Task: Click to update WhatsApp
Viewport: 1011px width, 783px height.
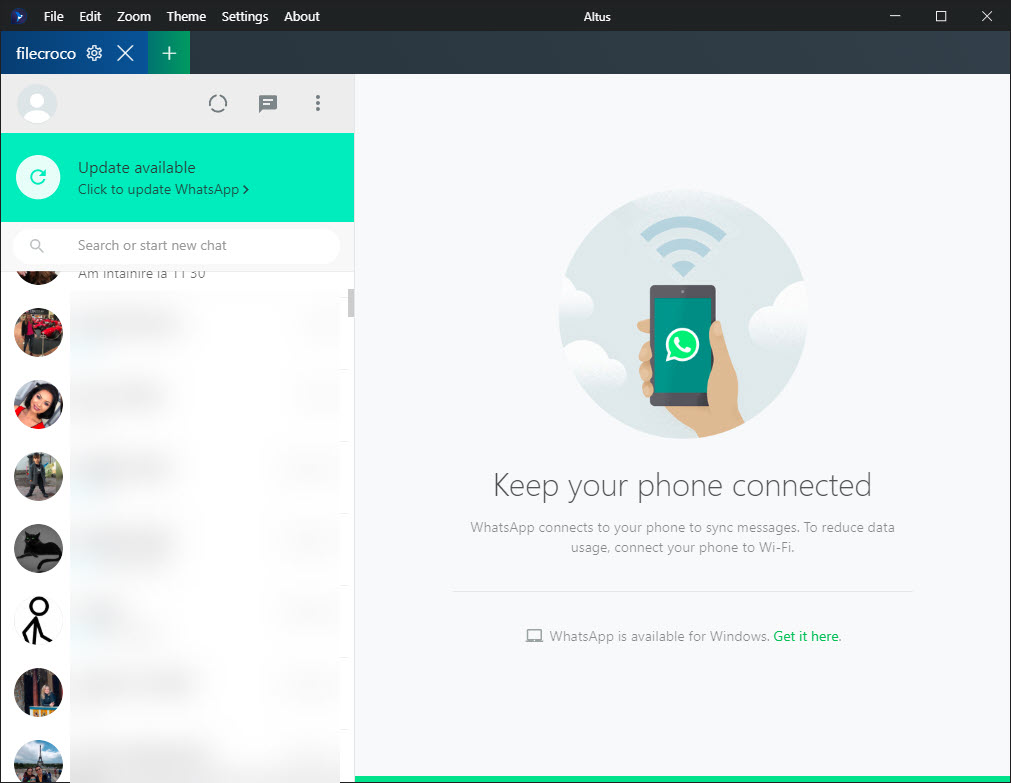Action: [x=163, y=190]
